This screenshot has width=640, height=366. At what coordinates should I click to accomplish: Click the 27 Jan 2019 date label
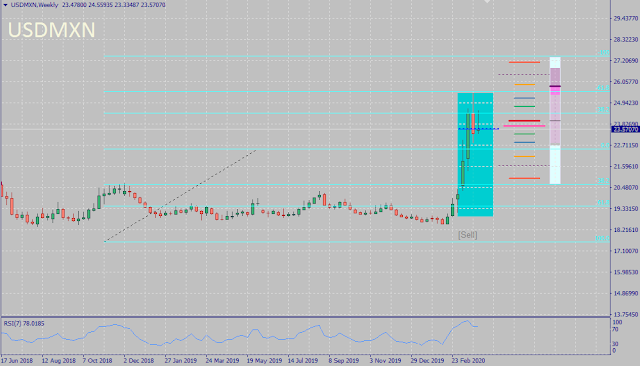(180, 361)
